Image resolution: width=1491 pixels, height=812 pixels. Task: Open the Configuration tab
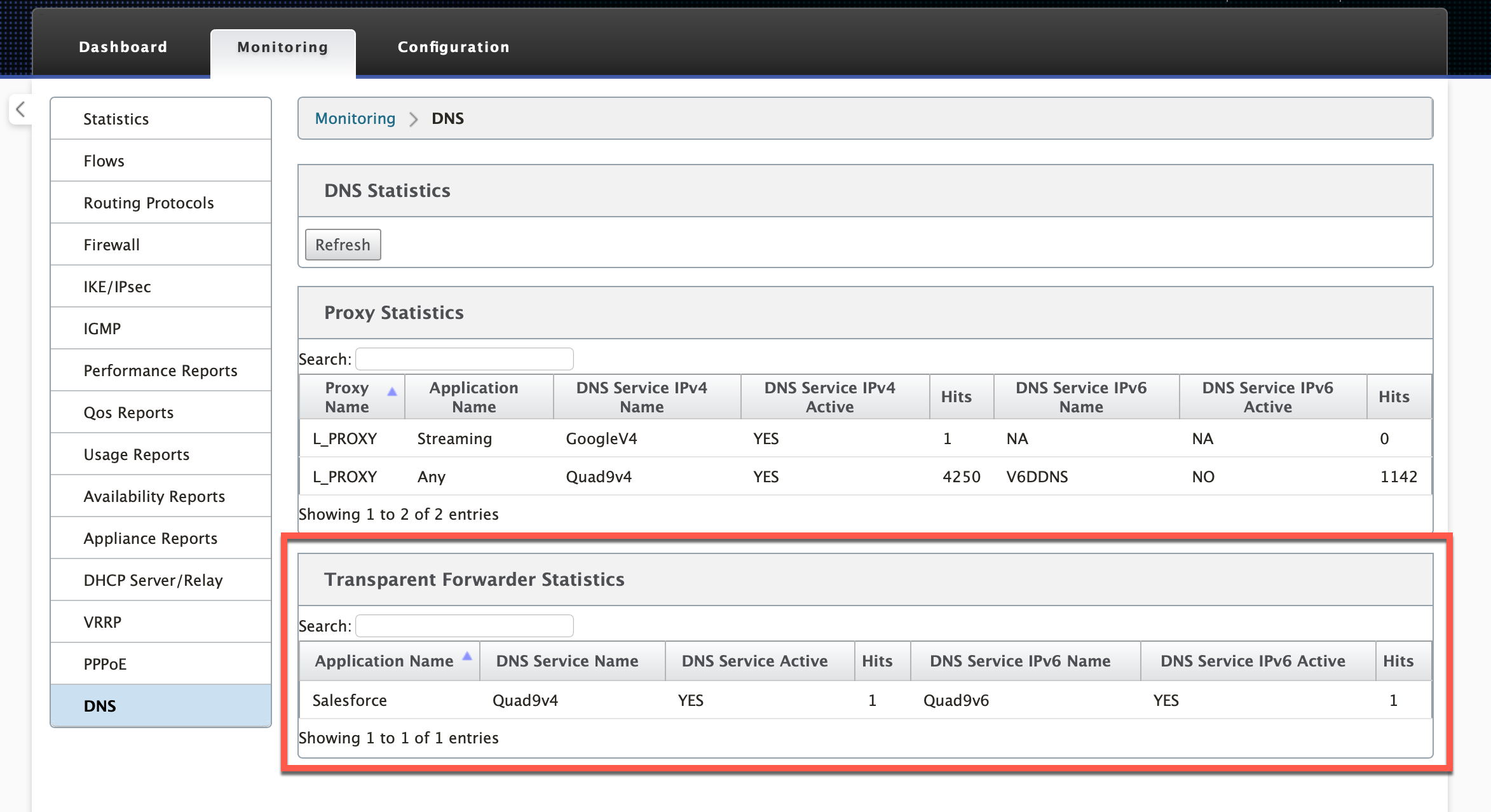[x=454, y=47]
